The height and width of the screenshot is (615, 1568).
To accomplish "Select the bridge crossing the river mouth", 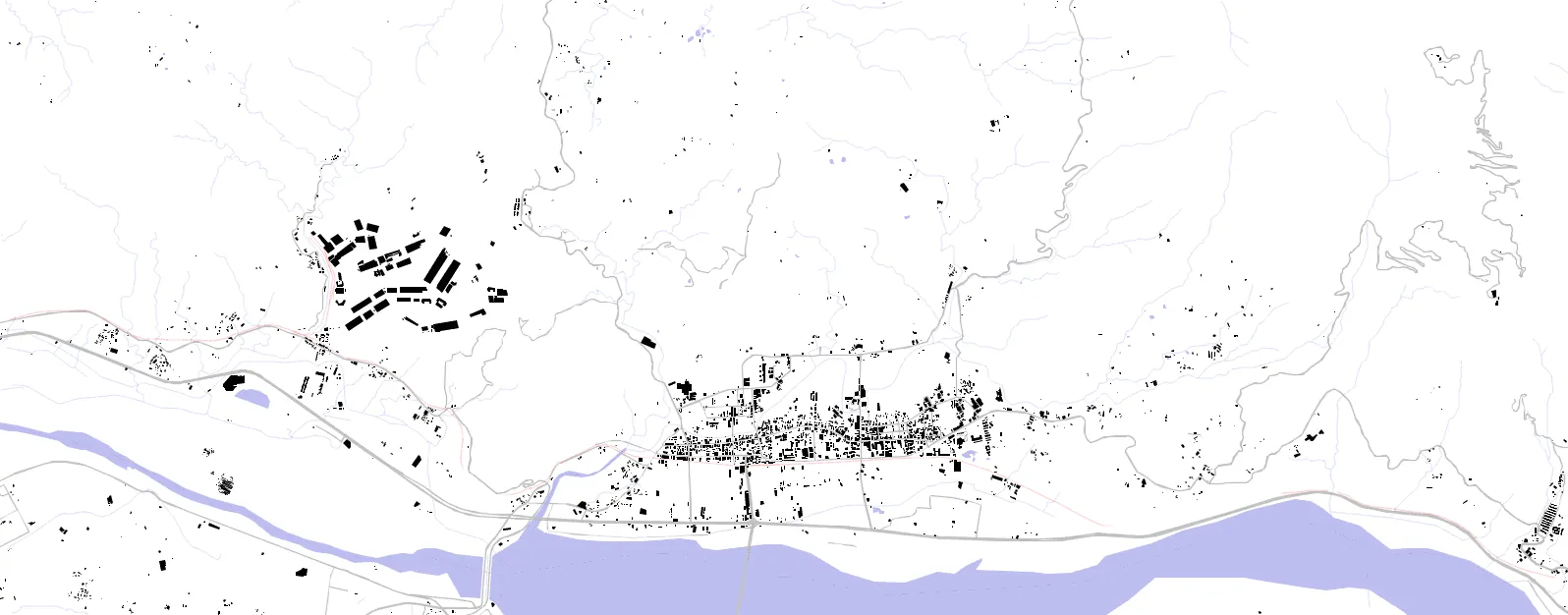I will (487, 575).
